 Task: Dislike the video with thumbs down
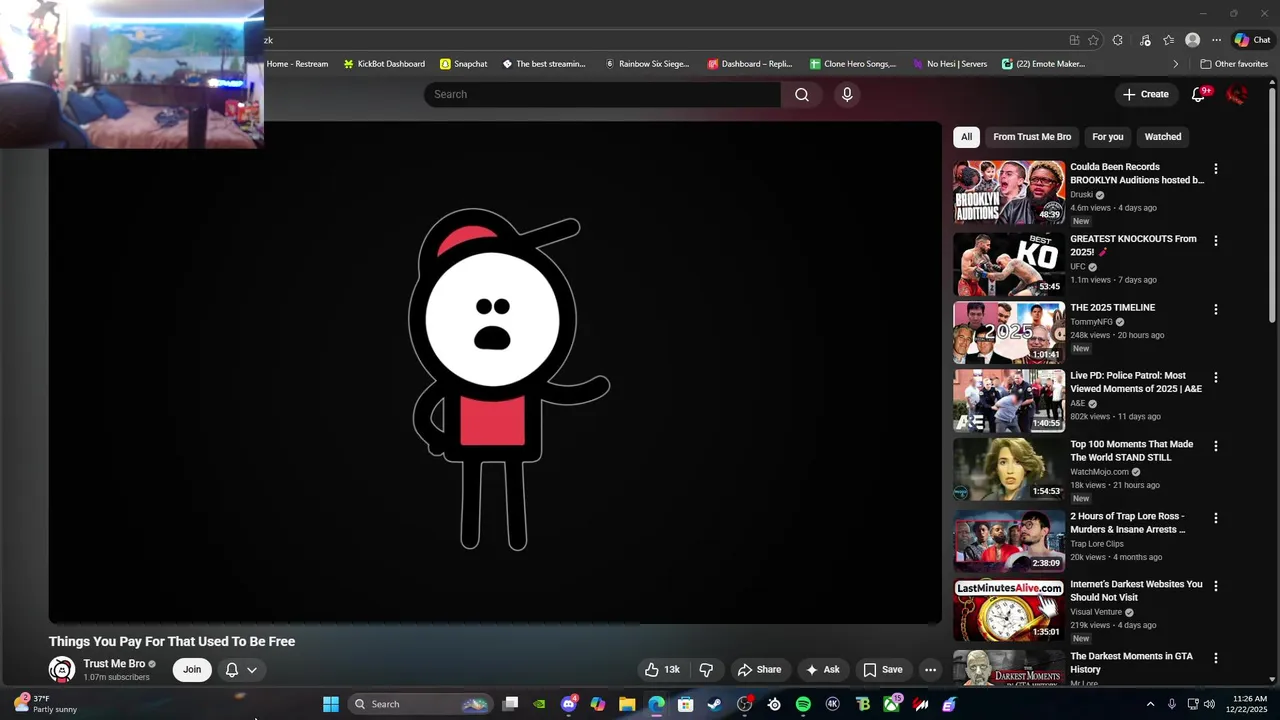click(x=706, y=670)
